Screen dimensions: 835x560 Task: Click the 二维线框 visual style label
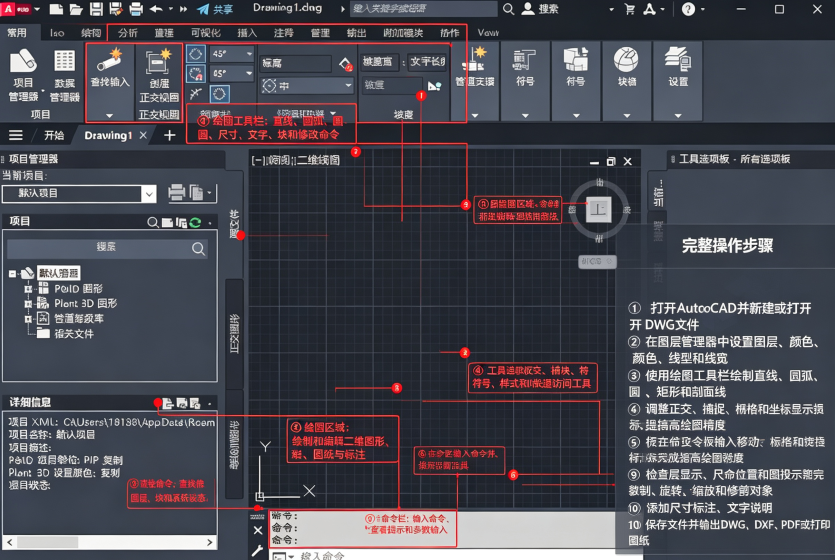318,160
